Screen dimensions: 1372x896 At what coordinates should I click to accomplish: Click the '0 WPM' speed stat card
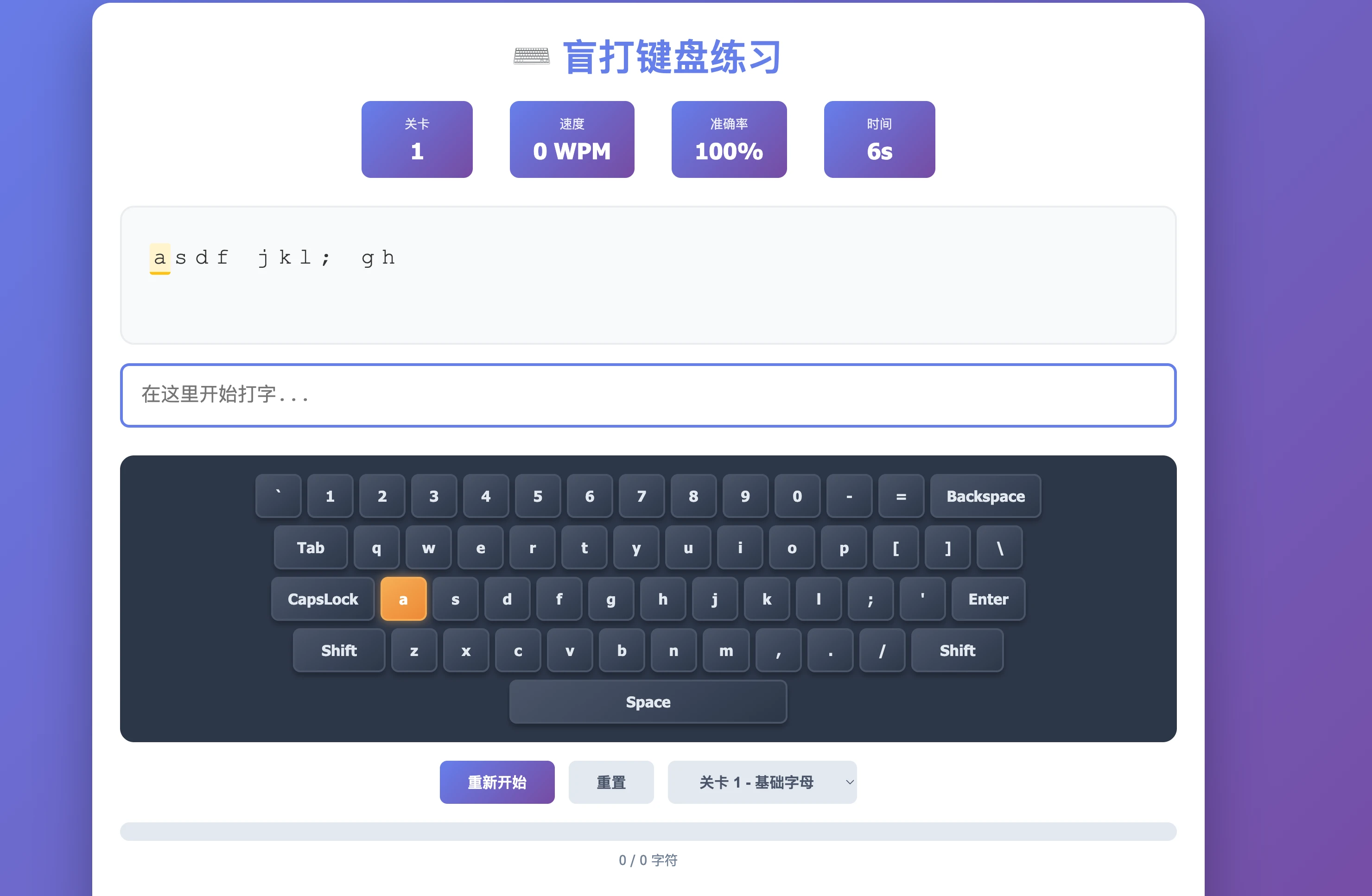pyautogui.click(x=572, y=139)
